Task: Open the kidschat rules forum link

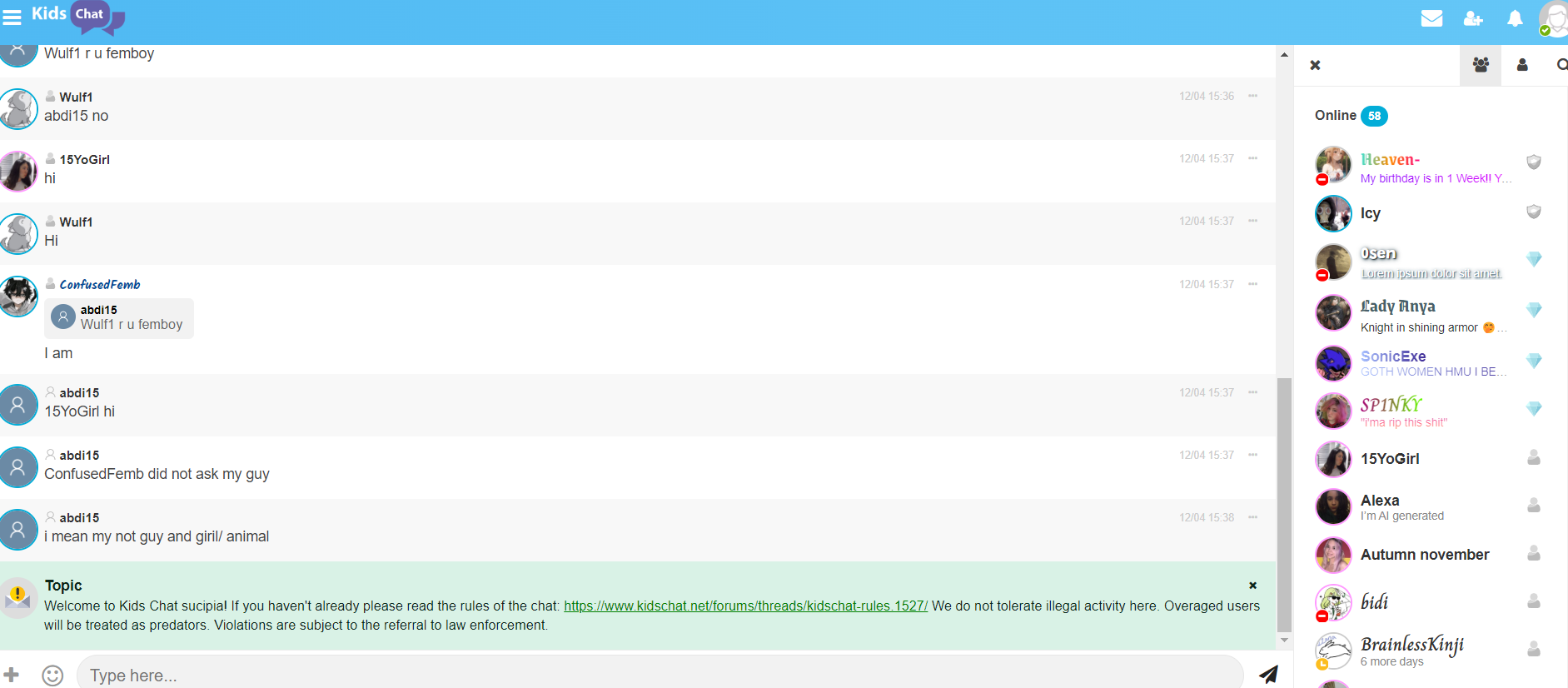Action: [x=745, y=606]
